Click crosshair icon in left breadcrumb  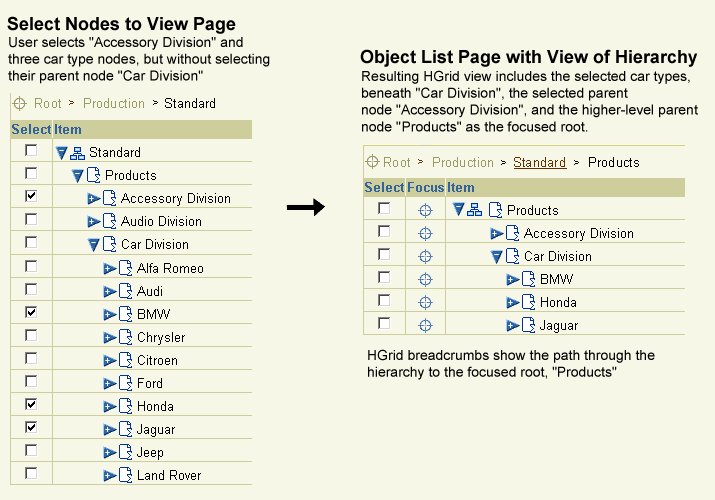tap(20, 103)
